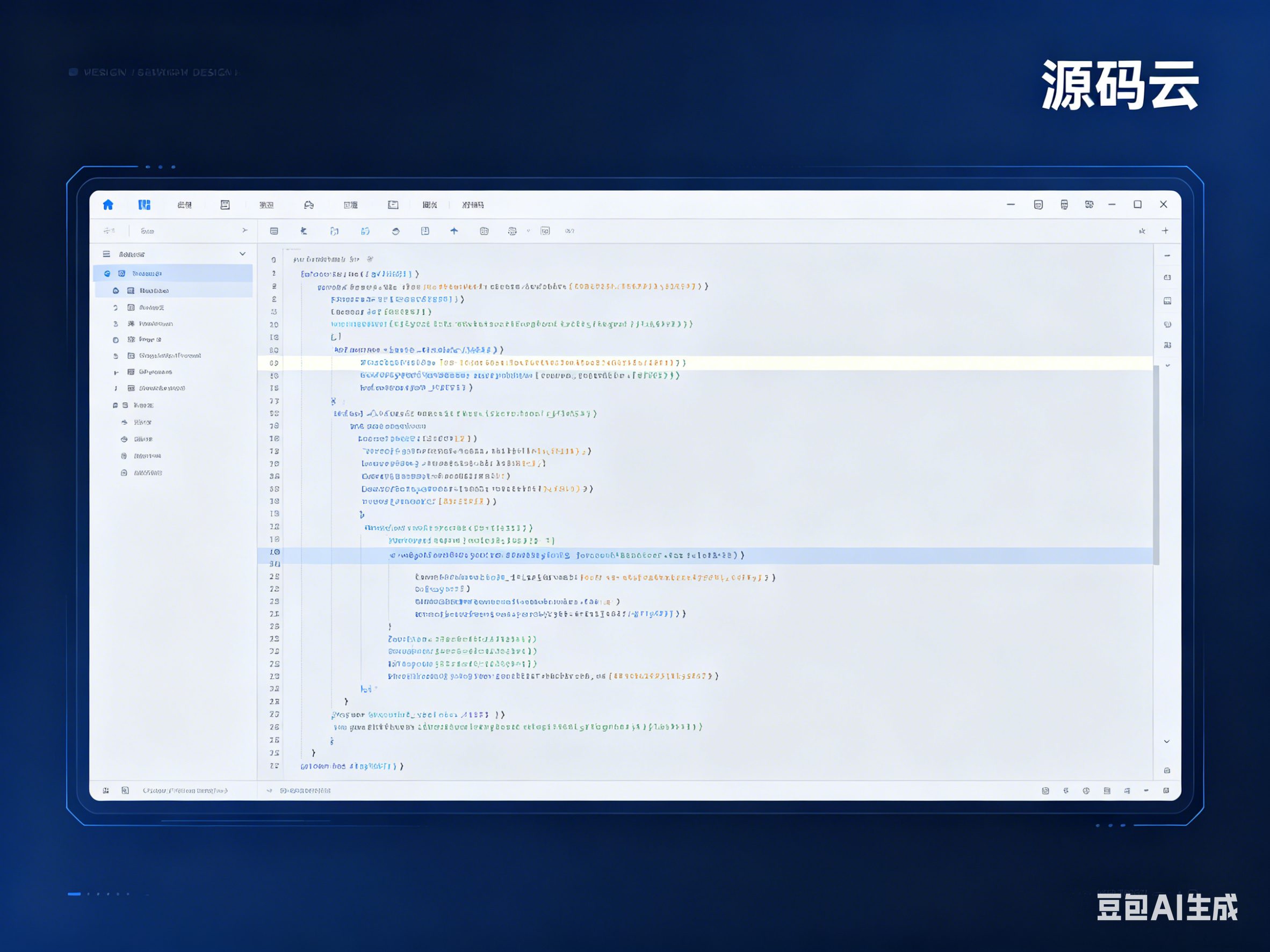Screen dimensions: 1270x952
Task: Click the leftmost icon in the bottom status bar
Action: tap(106, 791)
